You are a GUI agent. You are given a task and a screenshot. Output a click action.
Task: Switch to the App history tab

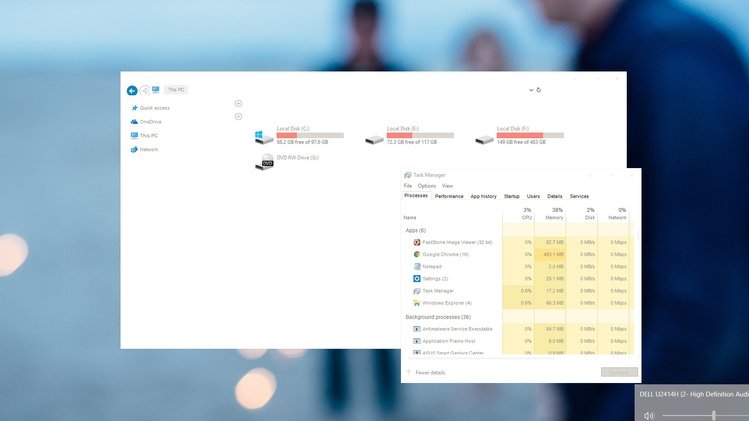click(483, 196)
